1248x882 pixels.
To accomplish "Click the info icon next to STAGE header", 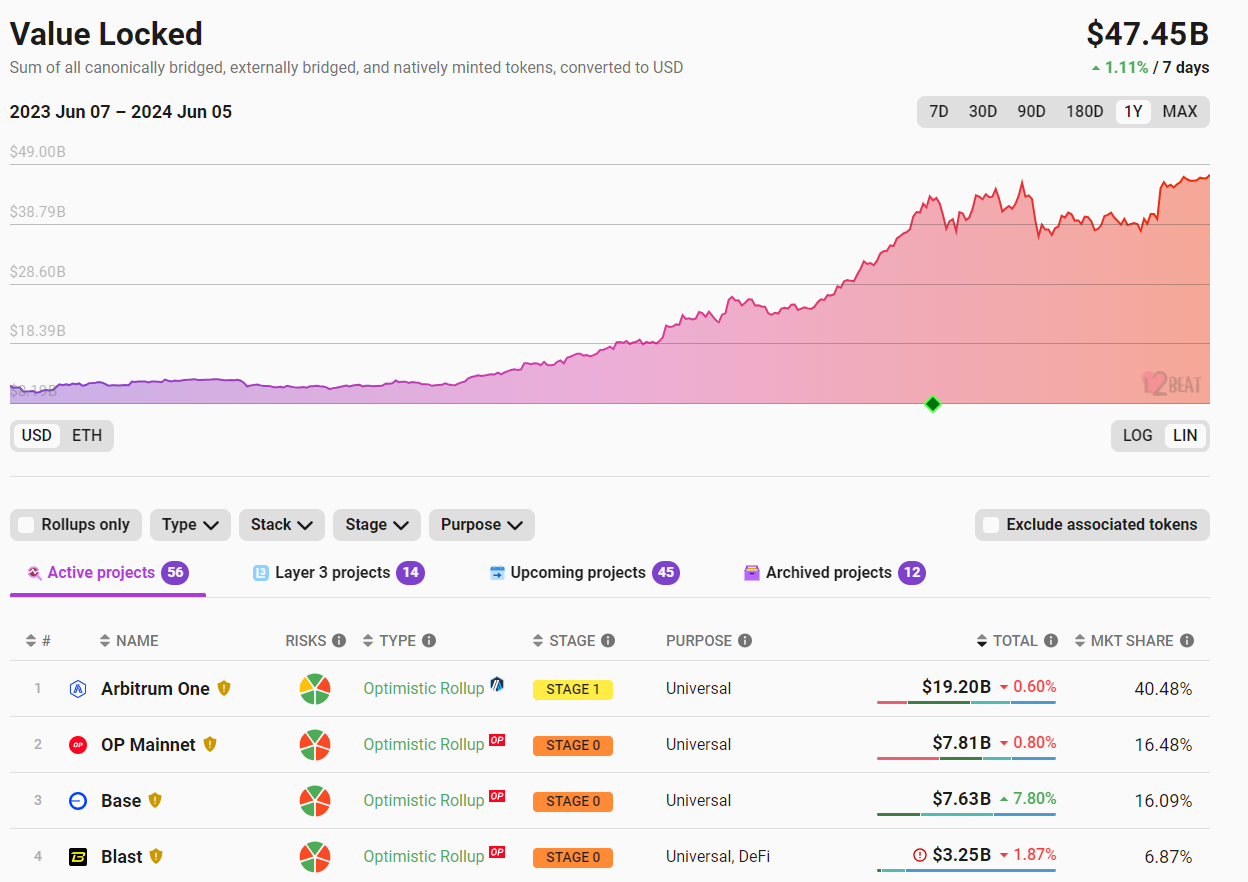I will [608, 641].
